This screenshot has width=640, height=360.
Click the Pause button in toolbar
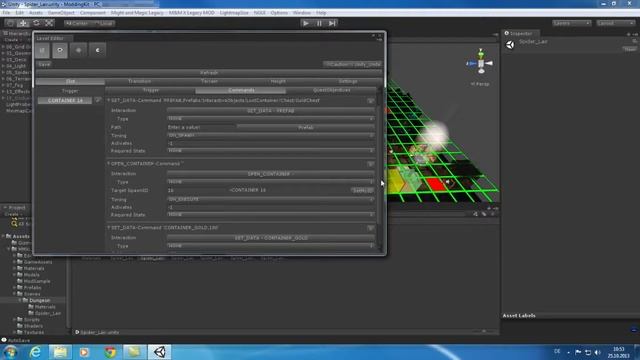(x=319, y=23)
